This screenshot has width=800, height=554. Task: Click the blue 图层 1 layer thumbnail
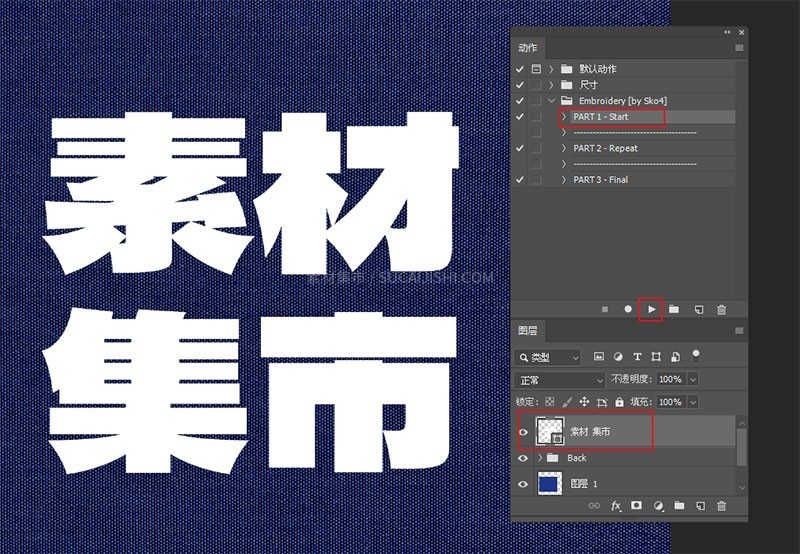pos(549,483)
